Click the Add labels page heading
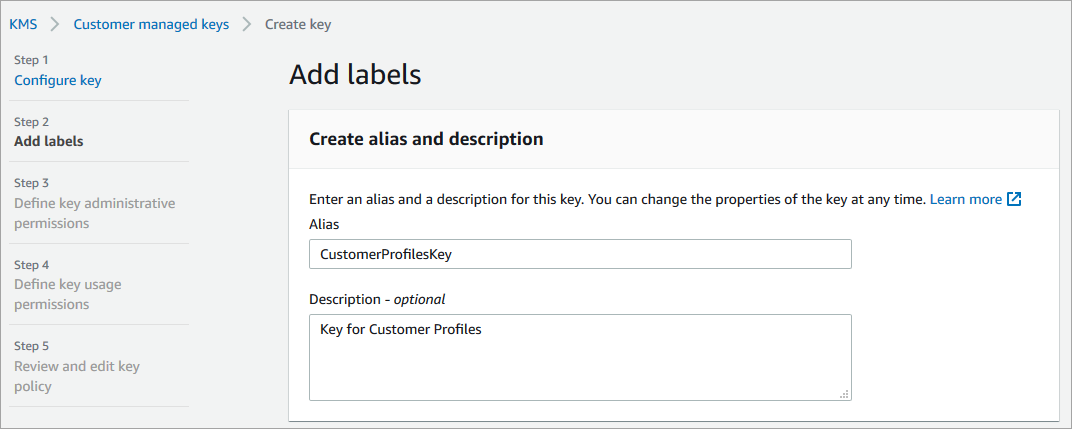1072x429 pixels. (355, 74)
